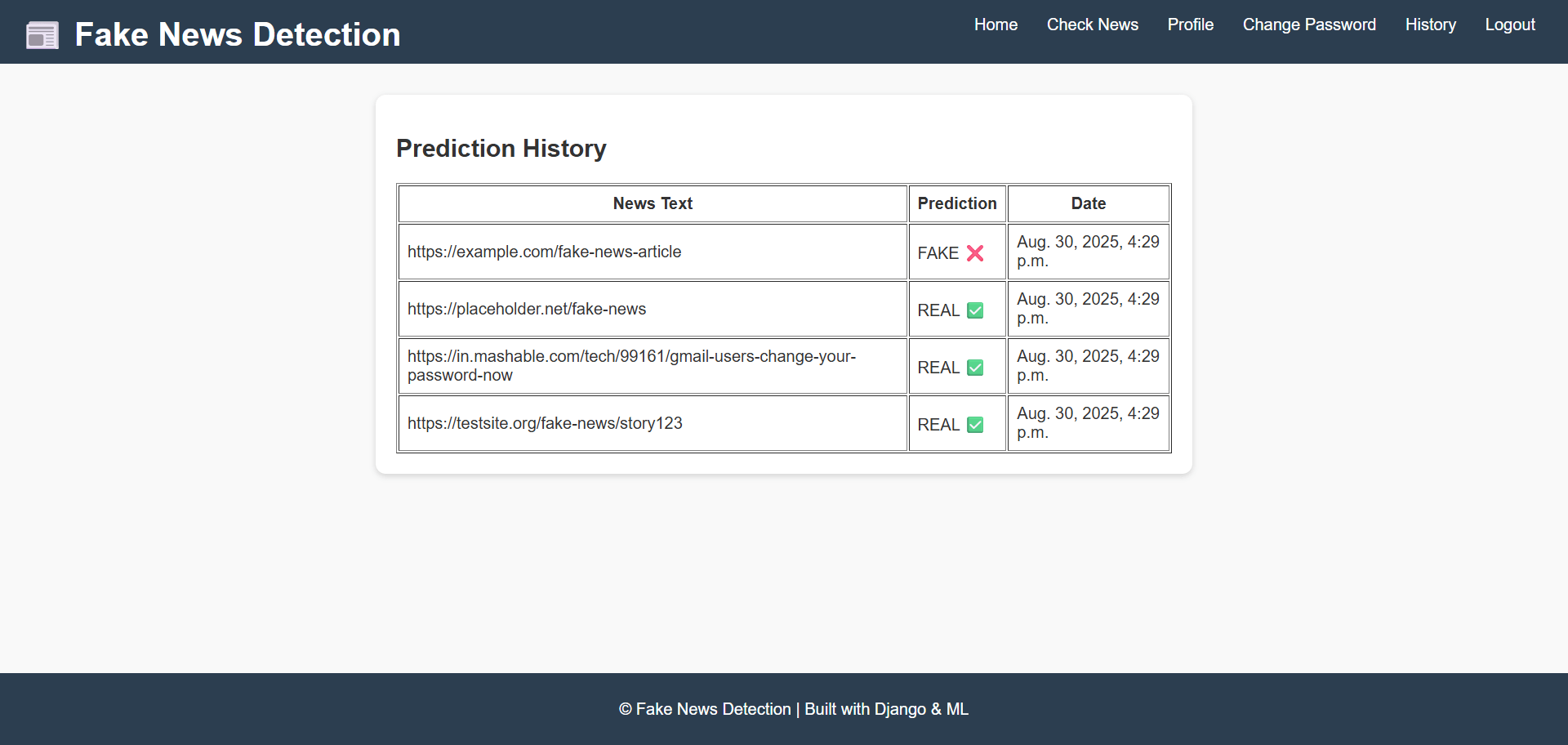
Task: Select the example.com fake-news-article URL
Action: [544, 252]
